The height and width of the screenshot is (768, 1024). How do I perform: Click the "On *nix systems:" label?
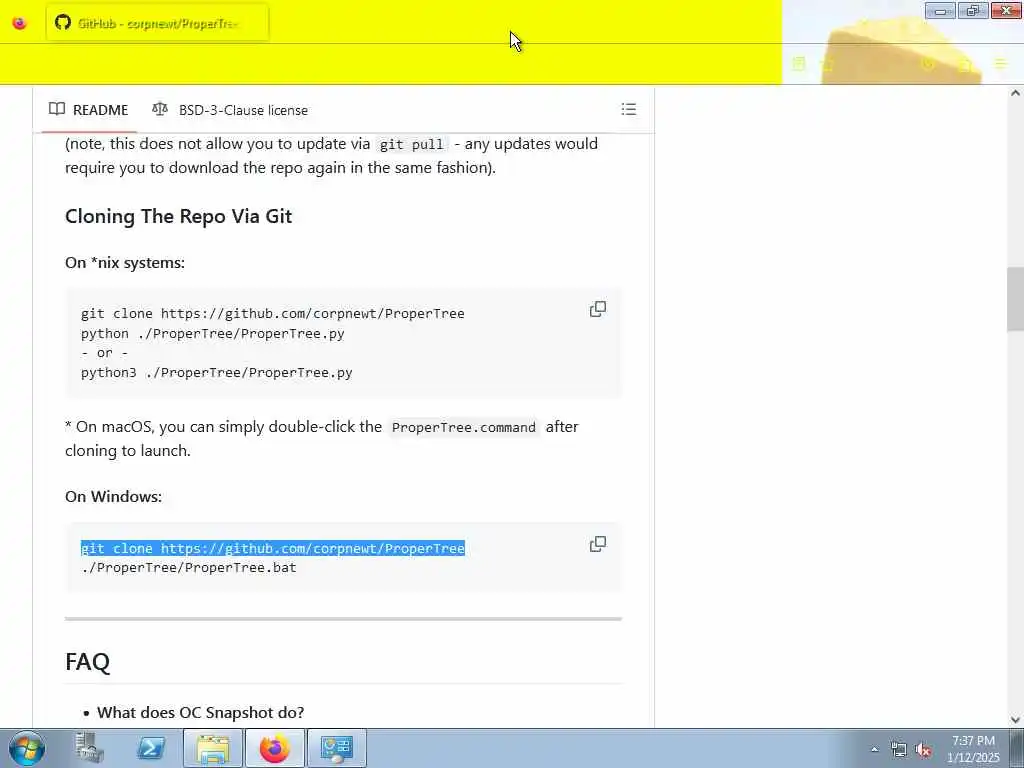[125, 263]
